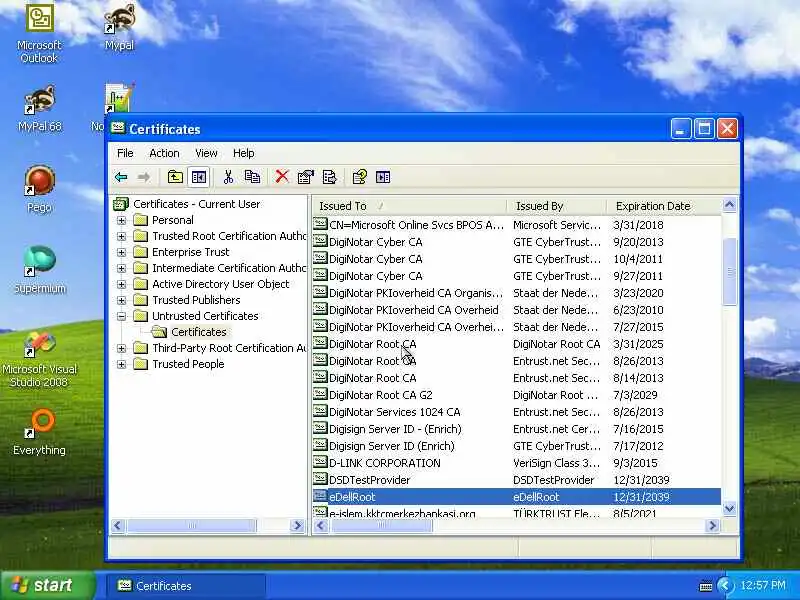Click list vertical scrollbar down arrow
The width and height of the screenshot is (800, 600).
730,508
